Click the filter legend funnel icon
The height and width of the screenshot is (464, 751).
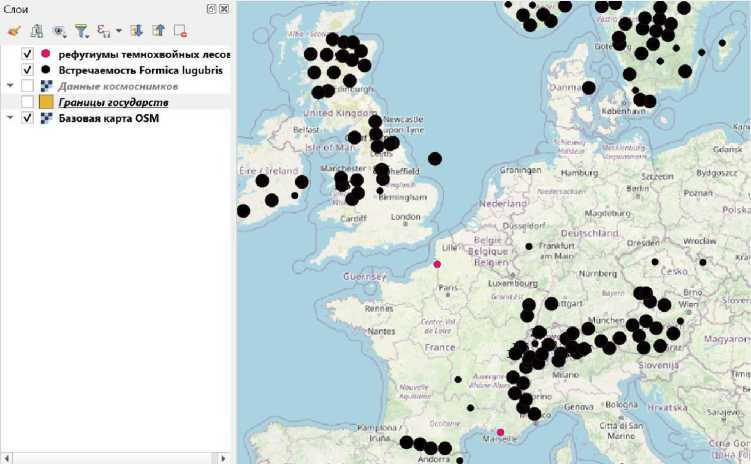click(82, 31)
